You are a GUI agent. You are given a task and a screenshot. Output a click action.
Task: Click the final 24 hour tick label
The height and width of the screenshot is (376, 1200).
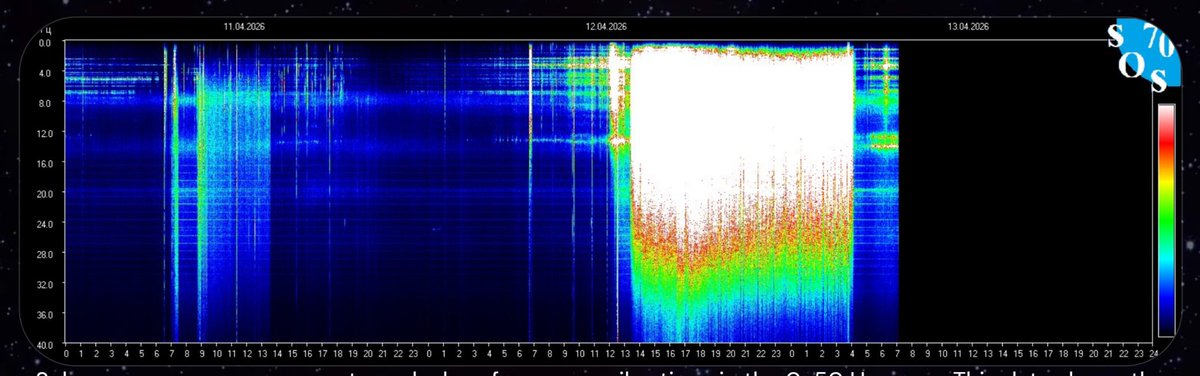[x=1153, y=353]
